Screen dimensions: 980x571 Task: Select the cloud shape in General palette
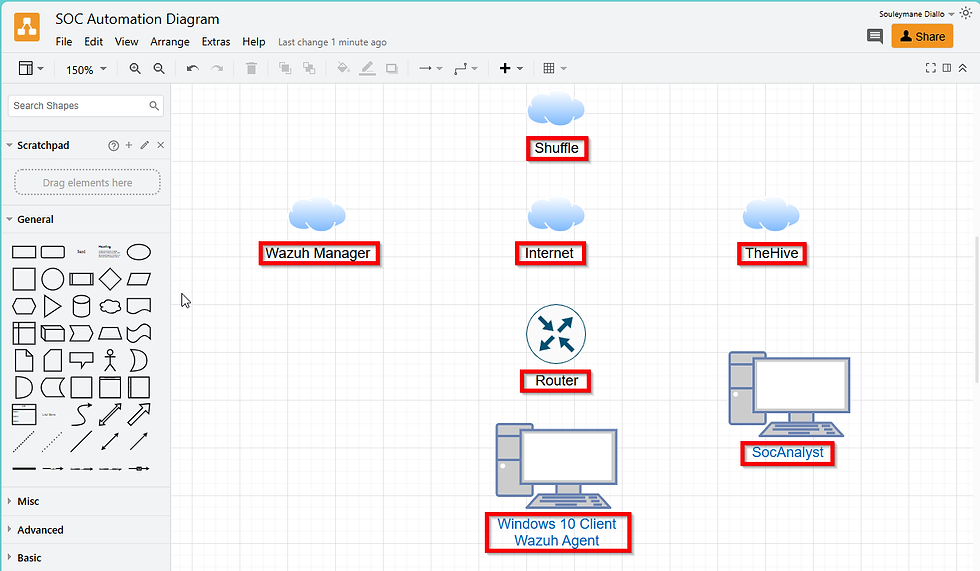pos(110,306)
